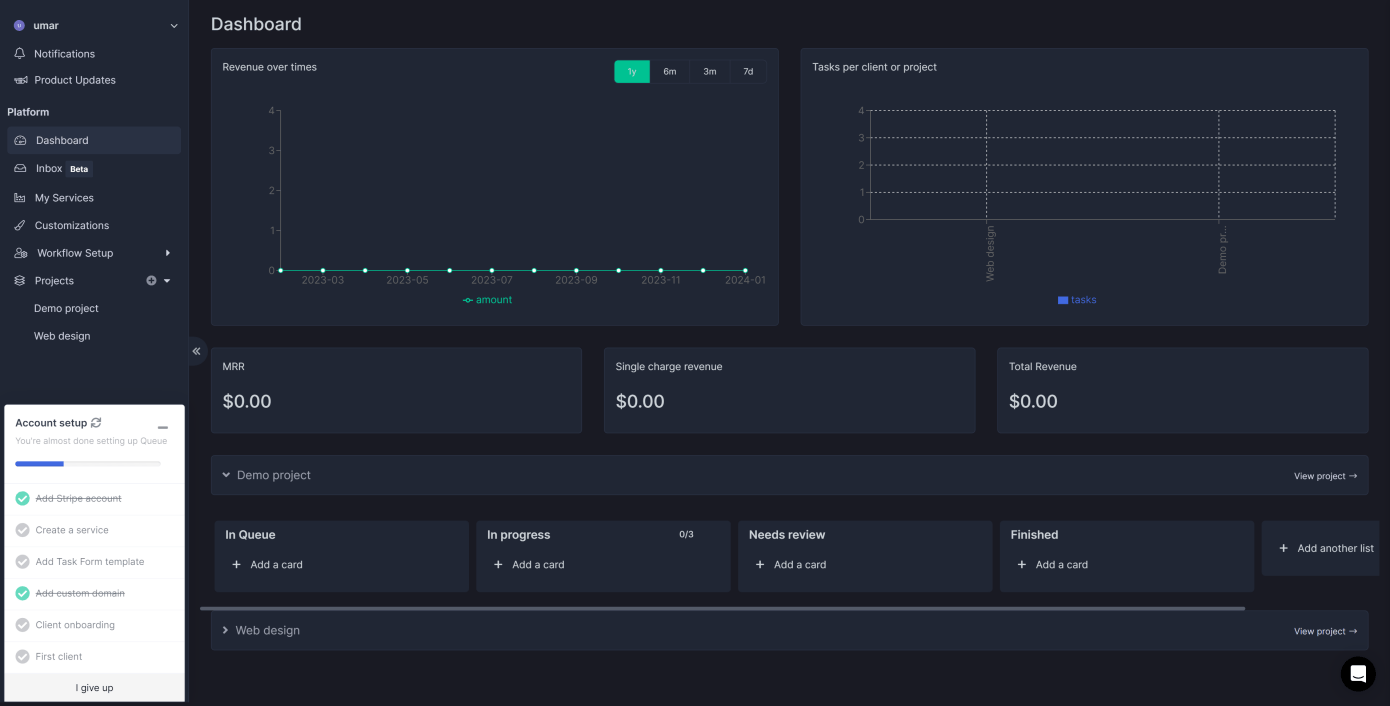
Task: Open the umar account dropdown
Action: coord(174,26)
